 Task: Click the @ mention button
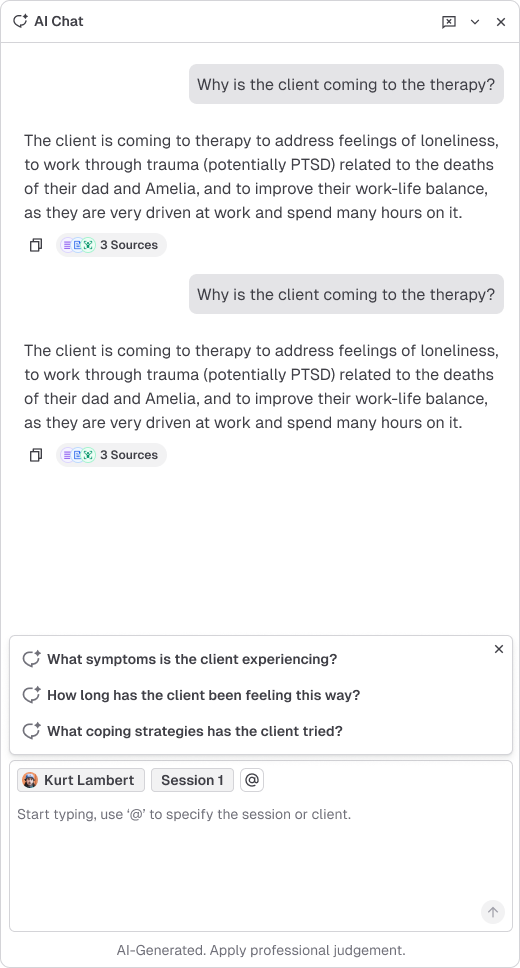point(252,780)
